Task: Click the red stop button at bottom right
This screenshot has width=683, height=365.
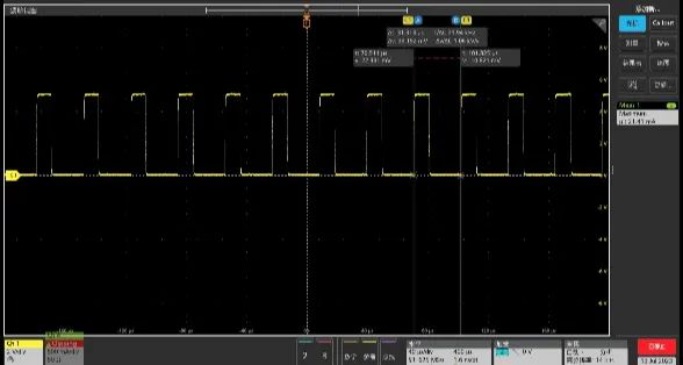Action: (x=657, y=347)
